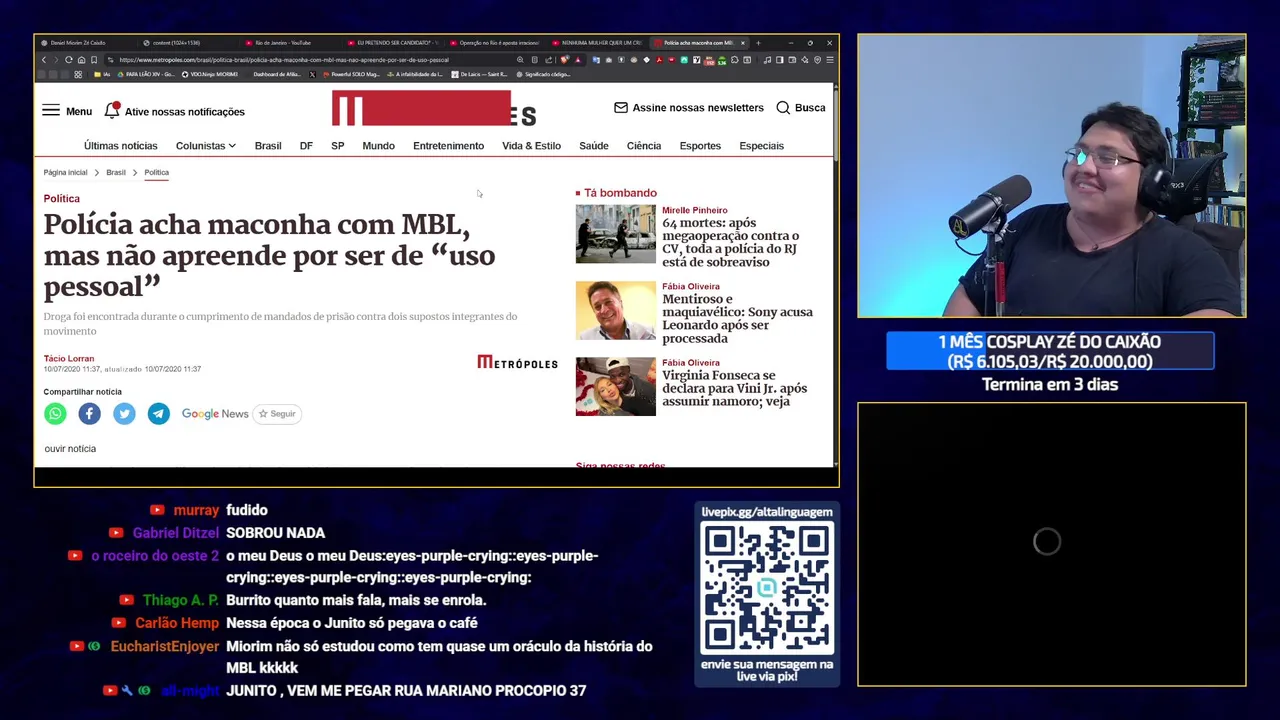Toggle the browser sidebar panel icon

click(x=780, y=60)
